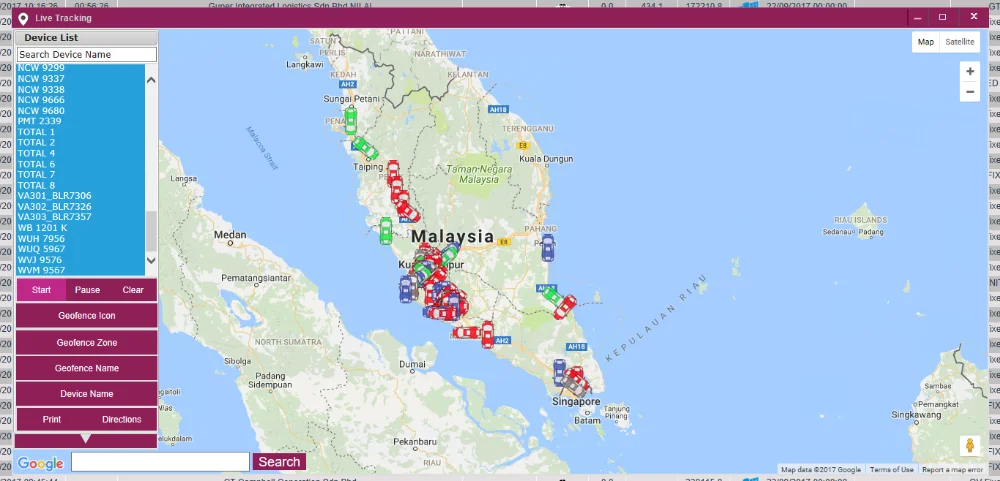Click the Search button

pyautogui.click(x=279, y=462)
